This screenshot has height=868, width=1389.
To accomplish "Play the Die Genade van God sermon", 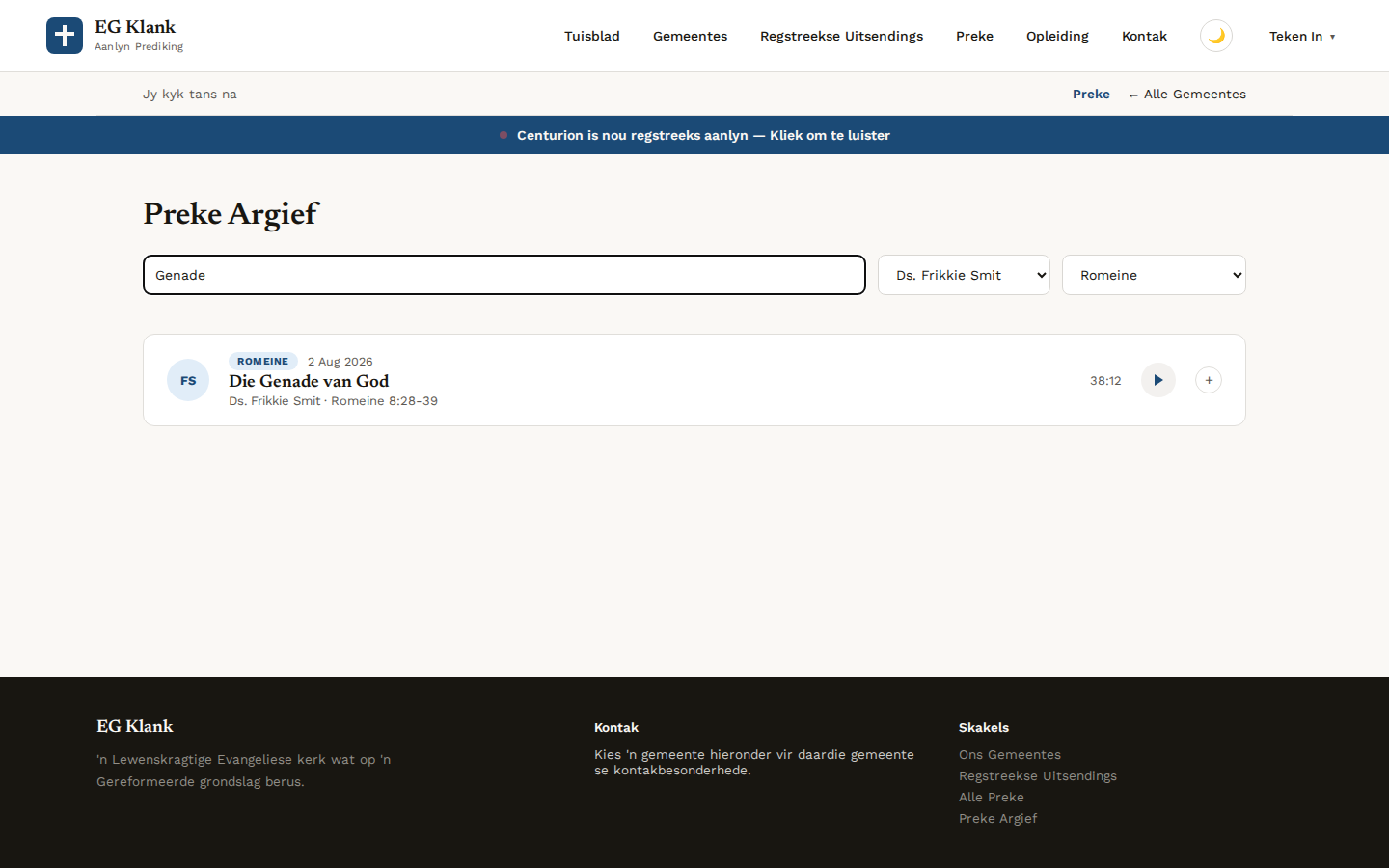I will [x=1158, y=380].
